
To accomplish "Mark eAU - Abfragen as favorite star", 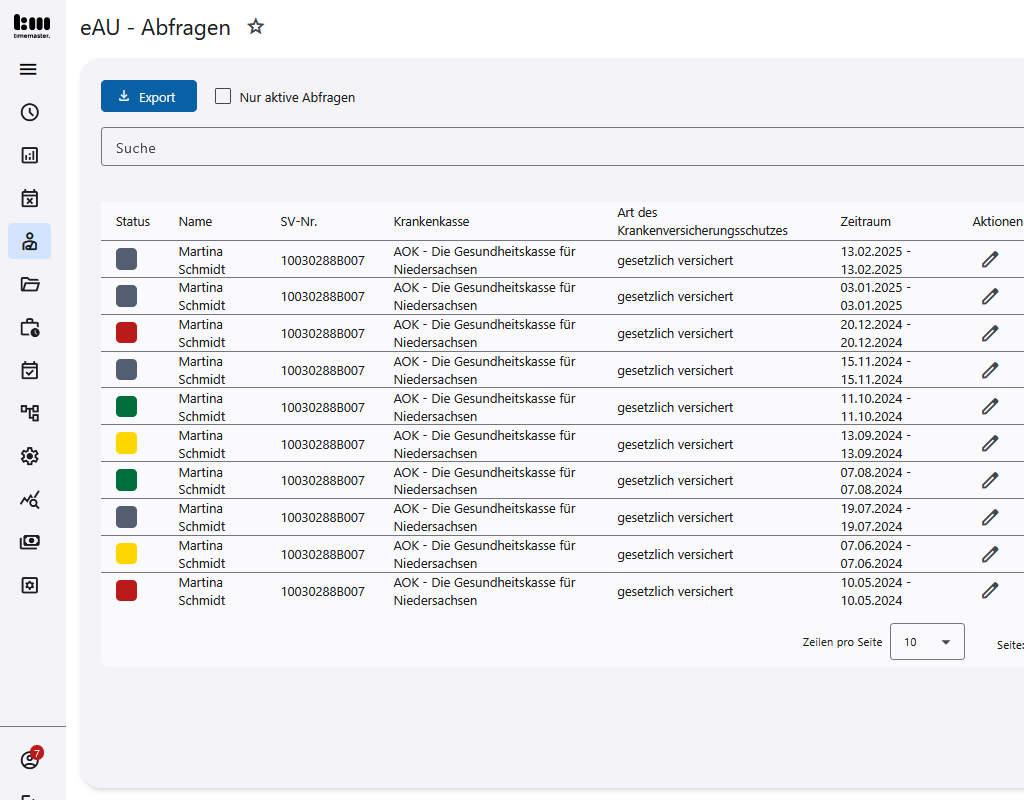I will 256,27.
